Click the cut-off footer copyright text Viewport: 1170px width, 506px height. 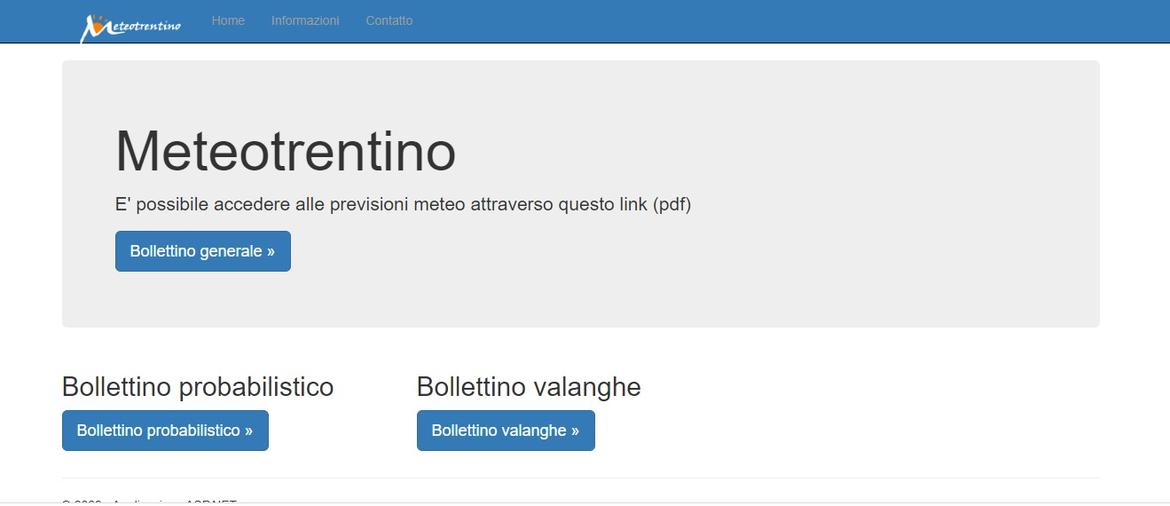149,502
